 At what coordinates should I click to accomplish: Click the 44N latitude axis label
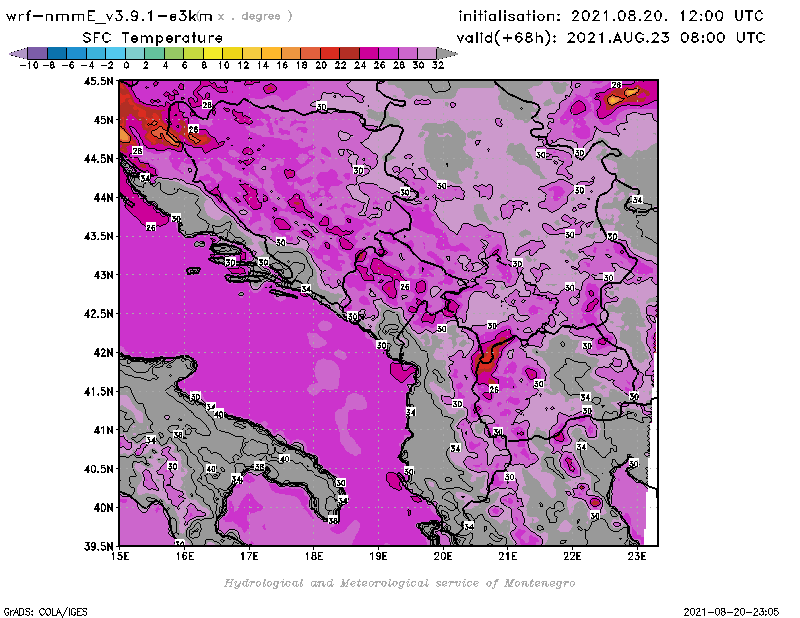[x=103, y=197]
